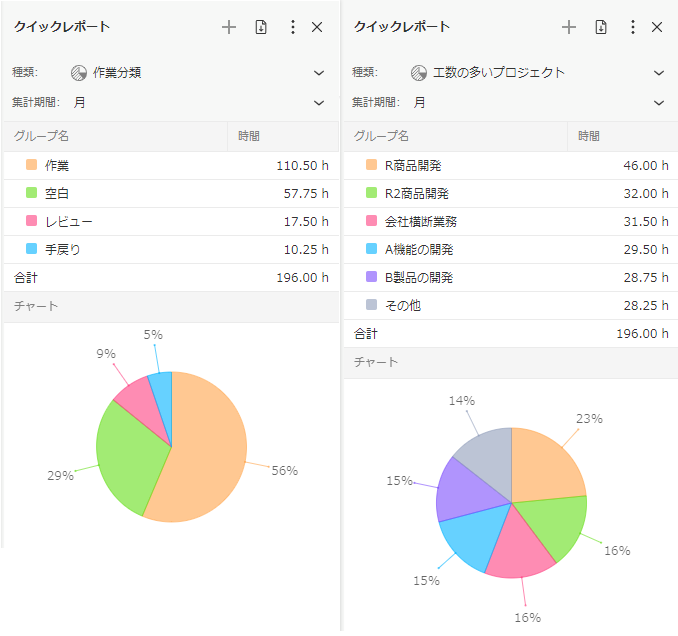Select the レビュー row in left table
The image size is (678, 636).
[x=170, y=221]
